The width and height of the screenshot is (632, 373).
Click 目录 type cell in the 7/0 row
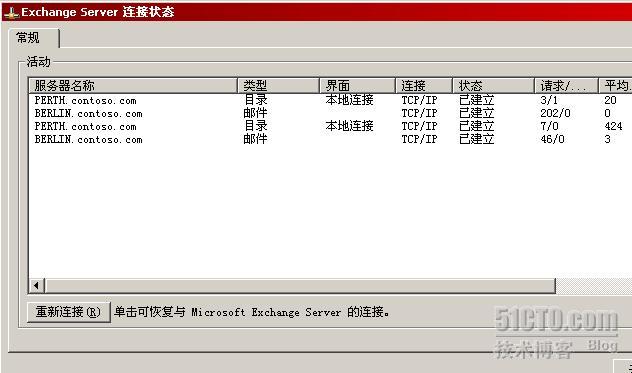click(256, 126)
